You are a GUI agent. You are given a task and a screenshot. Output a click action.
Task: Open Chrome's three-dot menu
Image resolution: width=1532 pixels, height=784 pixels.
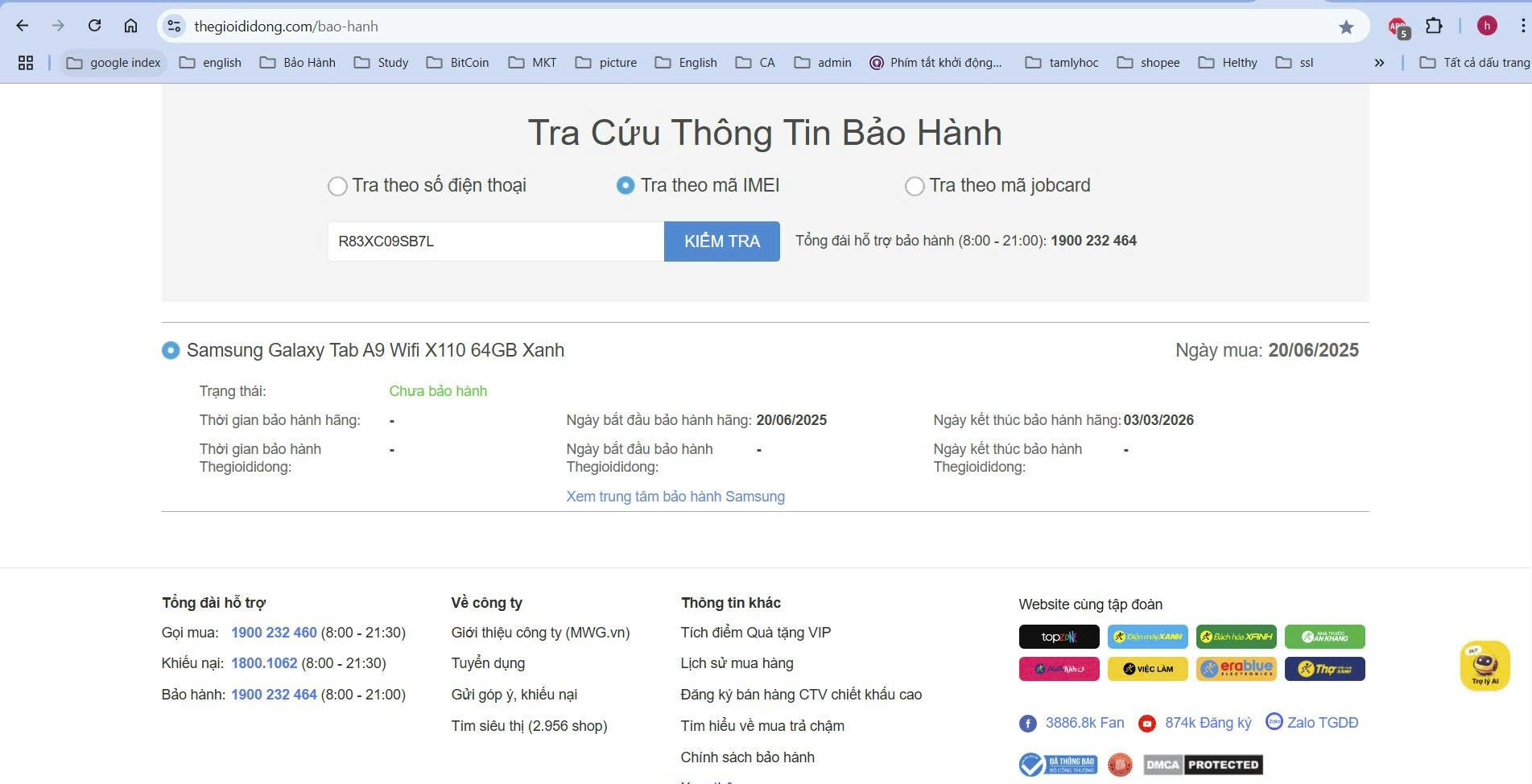(1522, 26)
